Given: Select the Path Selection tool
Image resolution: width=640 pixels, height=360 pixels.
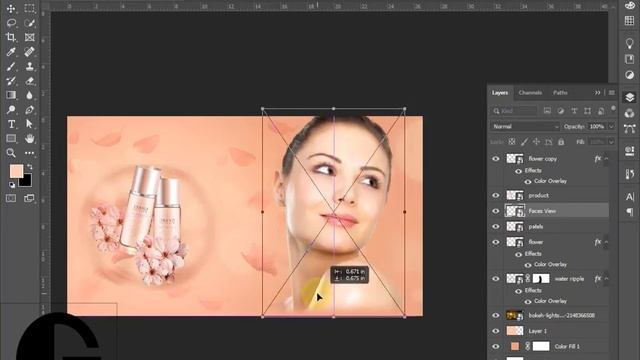Looking at the screenshot, I should click(x=29, y=124).
